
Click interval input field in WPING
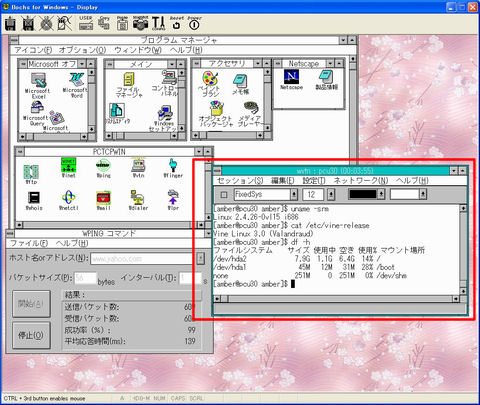(x=191, y=278)
